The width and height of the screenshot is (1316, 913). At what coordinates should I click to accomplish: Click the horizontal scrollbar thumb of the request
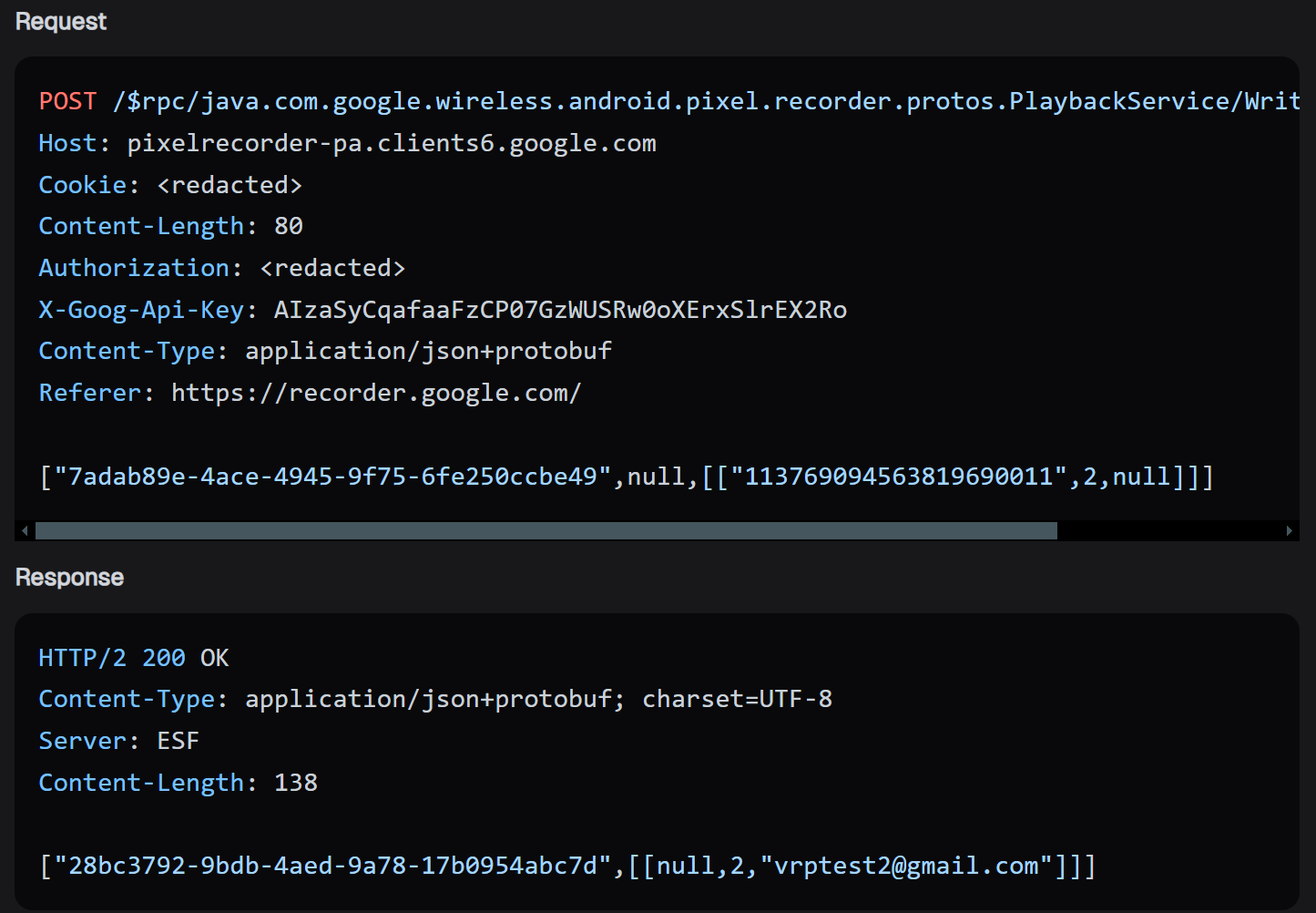(546, 530)
